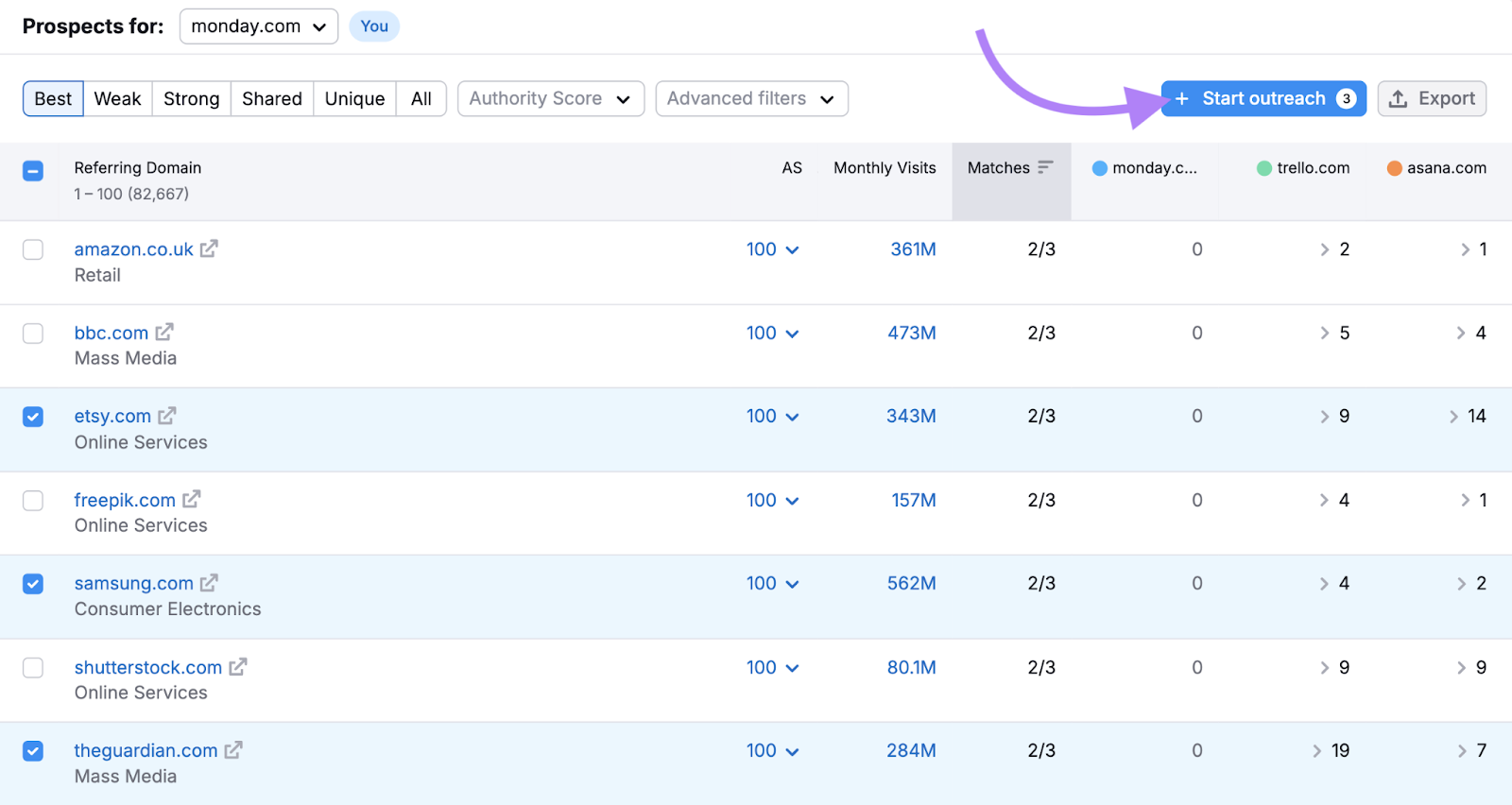
Task: Expand asana.com backlinks arrow for samsung.com
Action: click(x=1462, y=583)
